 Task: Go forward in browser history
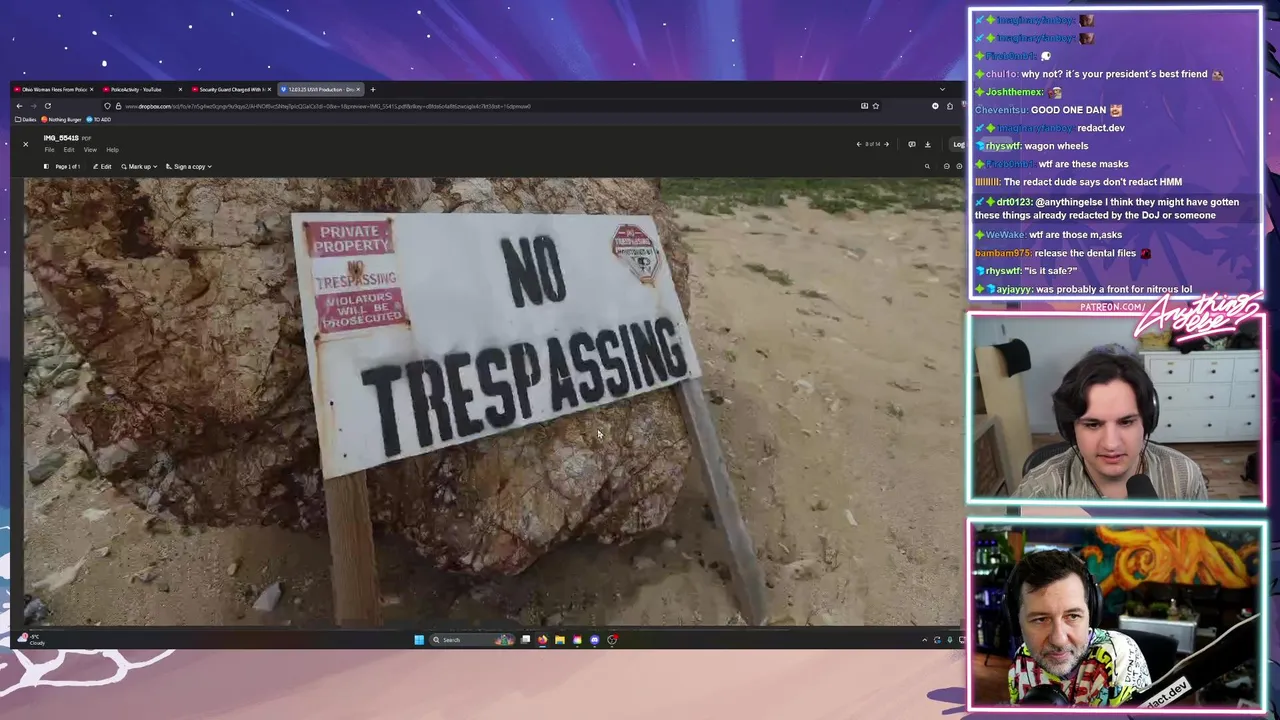point(33,106)
